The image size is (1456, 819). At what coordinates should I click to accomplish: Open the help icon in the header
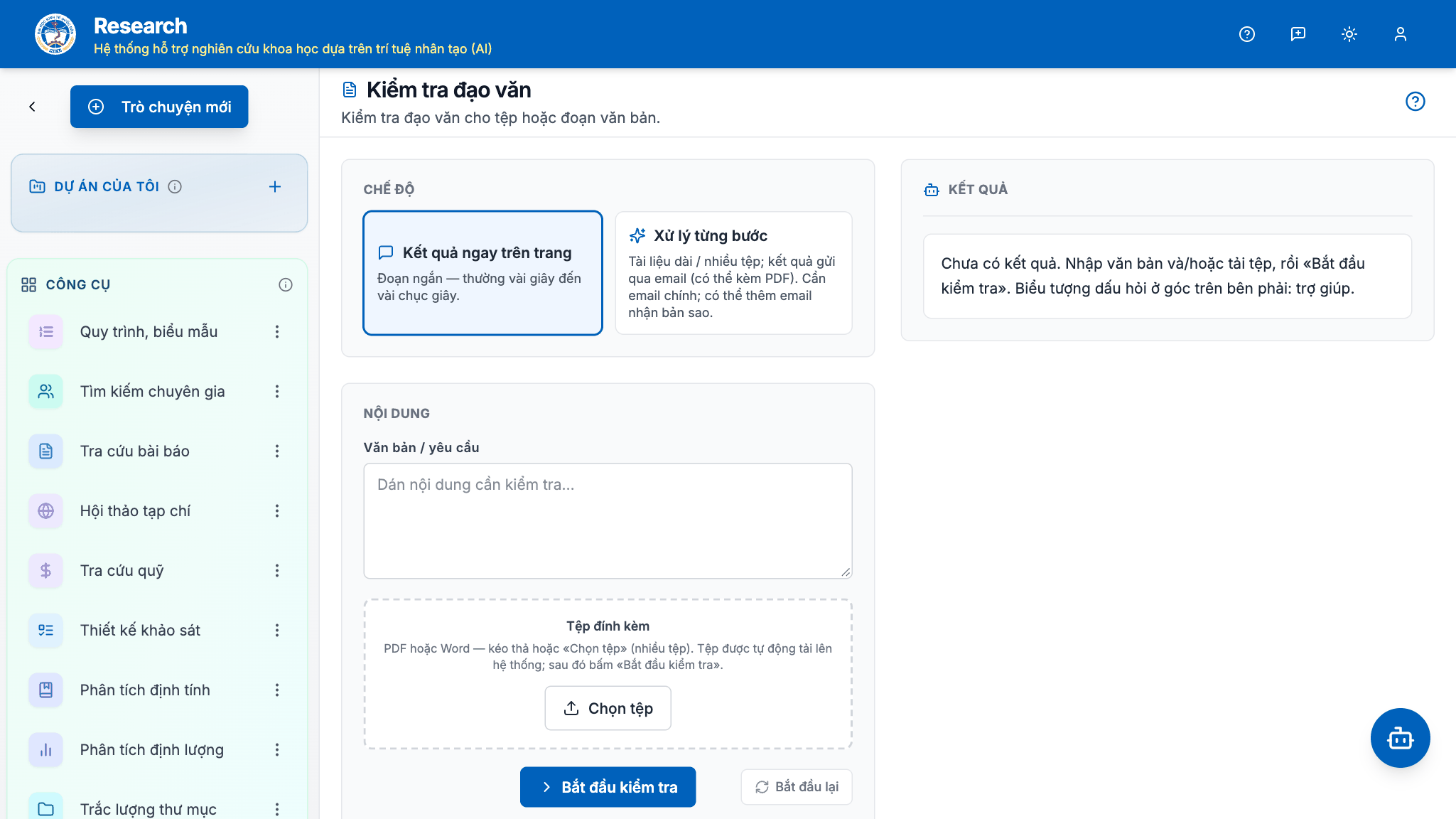coord(1247,34)
